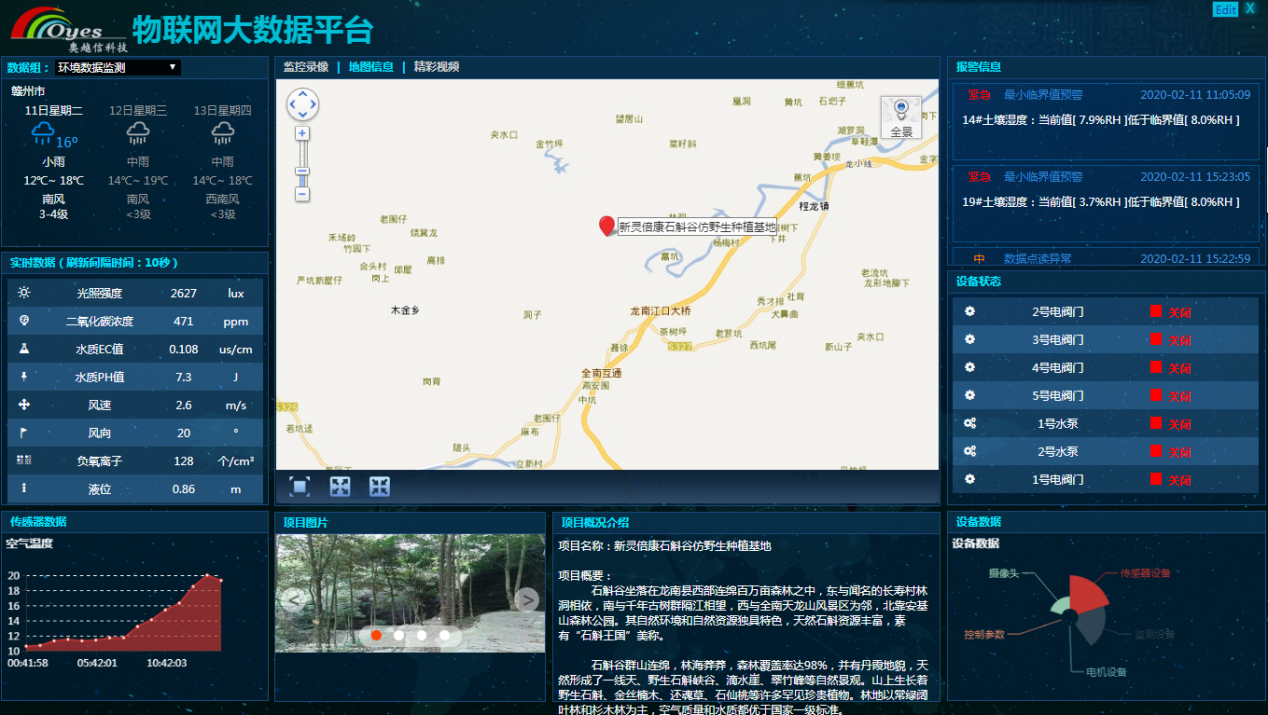Toggle the red status switch for 5号电阀门

coord(1156,396)
